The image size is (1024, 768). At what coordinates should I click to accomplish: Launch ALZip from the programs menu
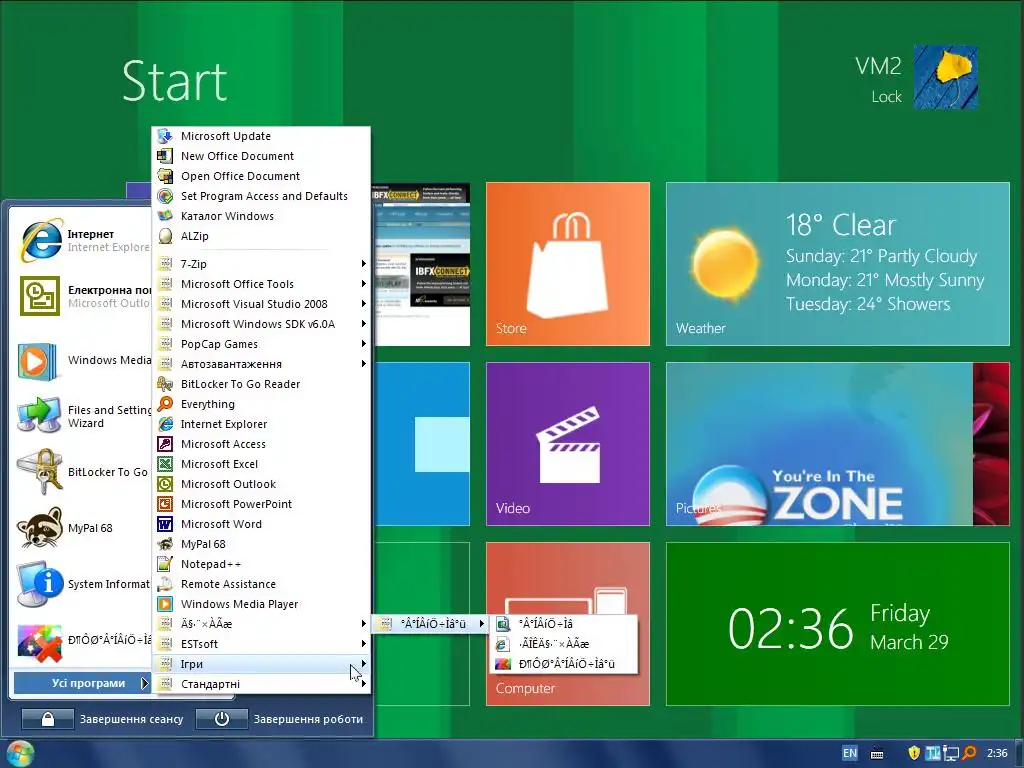(261, 236)
